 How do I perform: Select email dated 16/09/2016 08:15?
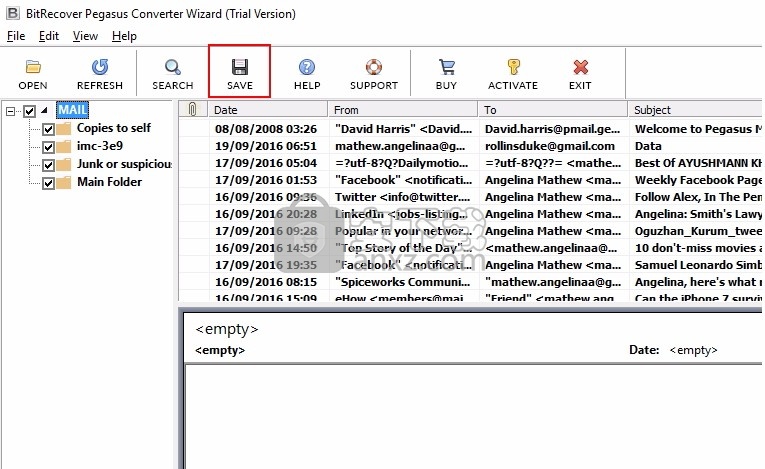coord(266,282)
